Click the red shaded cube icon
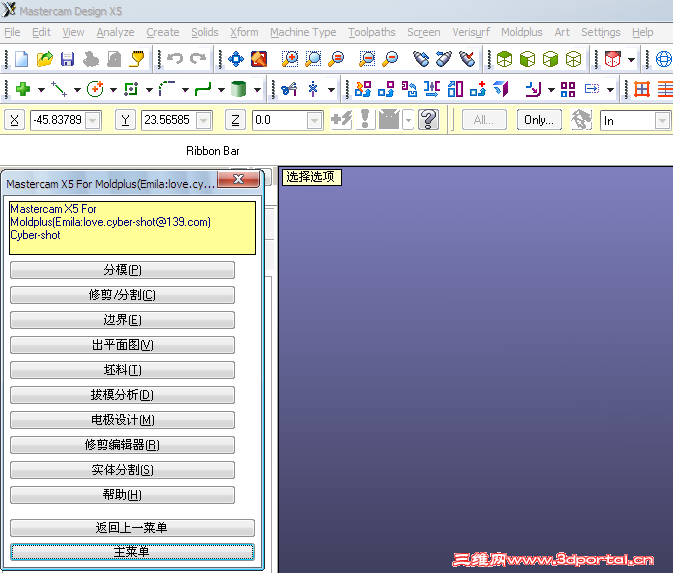Screen dimensions: 673x573 point(612,59)
